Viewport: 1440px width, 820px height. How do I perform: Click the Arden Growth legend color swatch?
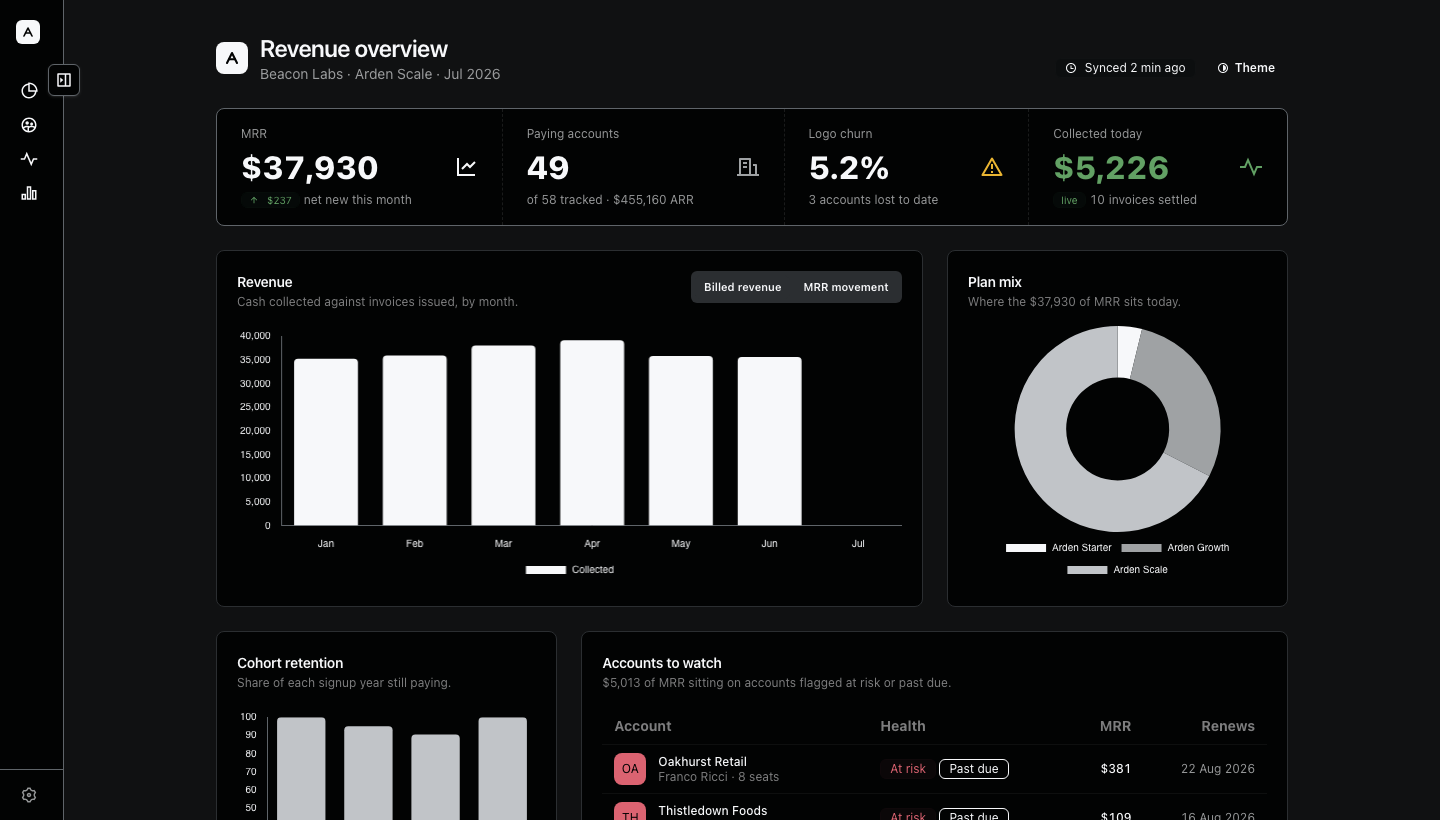[1142, 548]
